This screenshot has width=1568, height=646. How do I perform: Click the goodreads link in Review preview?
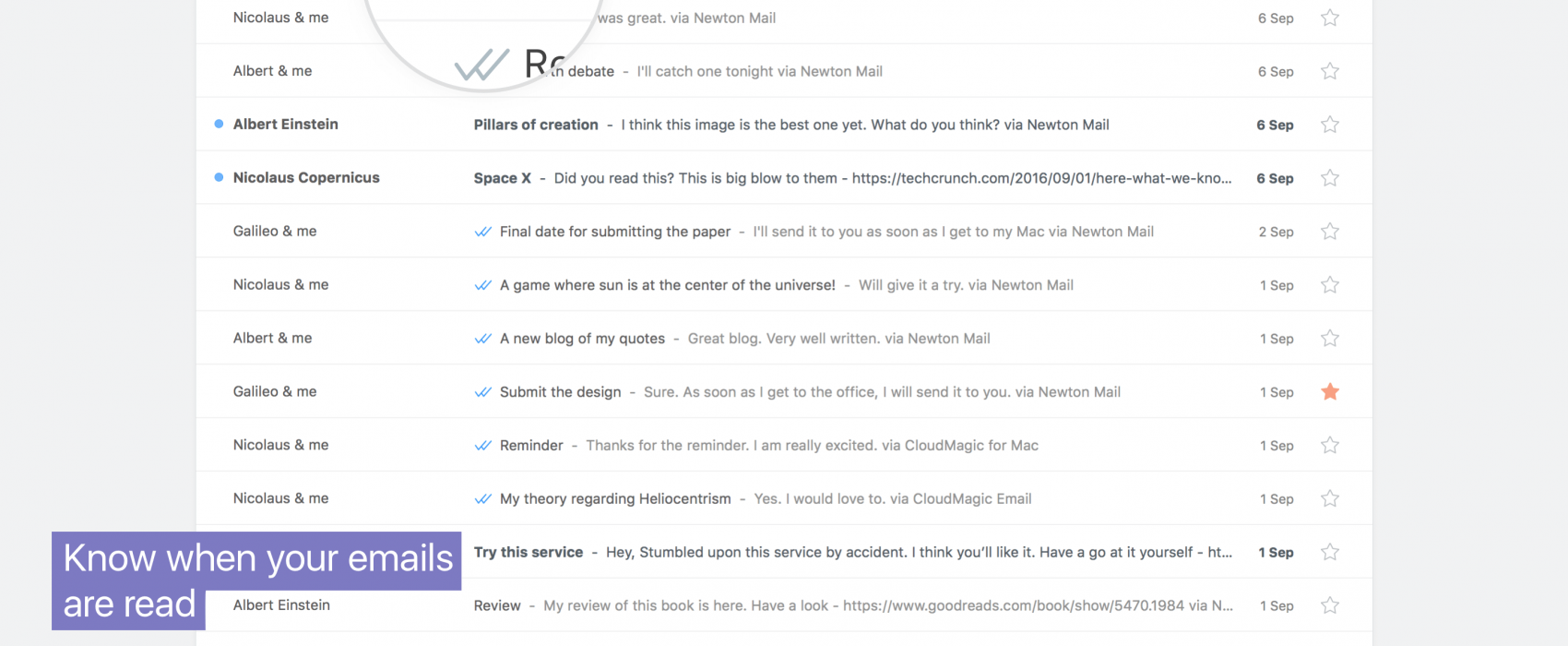coord(1014,606)
